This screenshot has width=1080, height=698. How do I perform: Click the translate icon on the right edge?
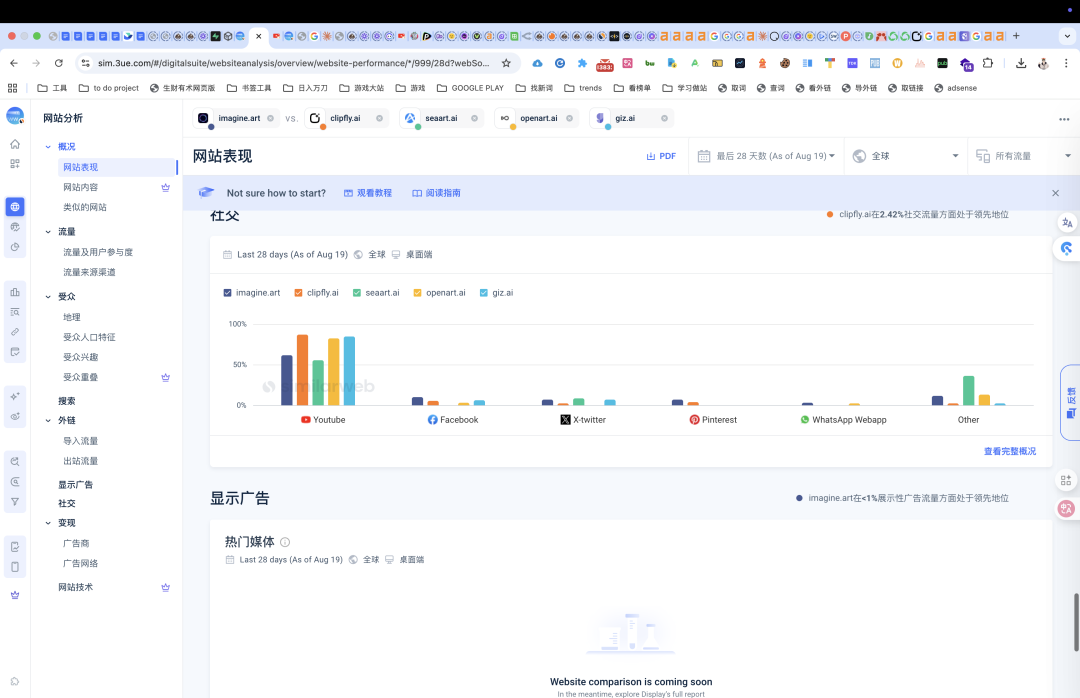(1067, 223)
